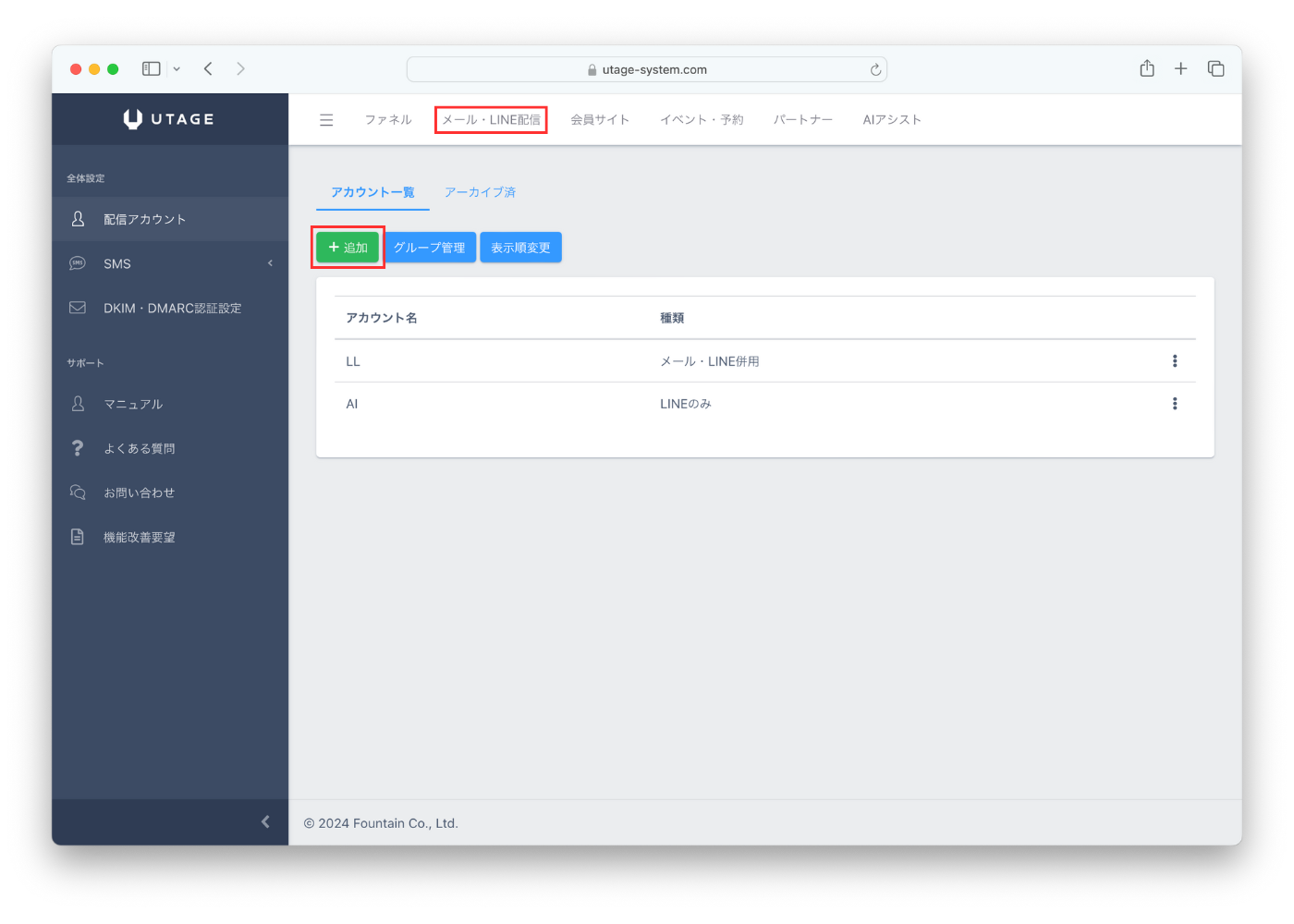Collapse the sidebar with the bottom chevron
This screenshot has width=1294, height=924.
coord(265,821)
